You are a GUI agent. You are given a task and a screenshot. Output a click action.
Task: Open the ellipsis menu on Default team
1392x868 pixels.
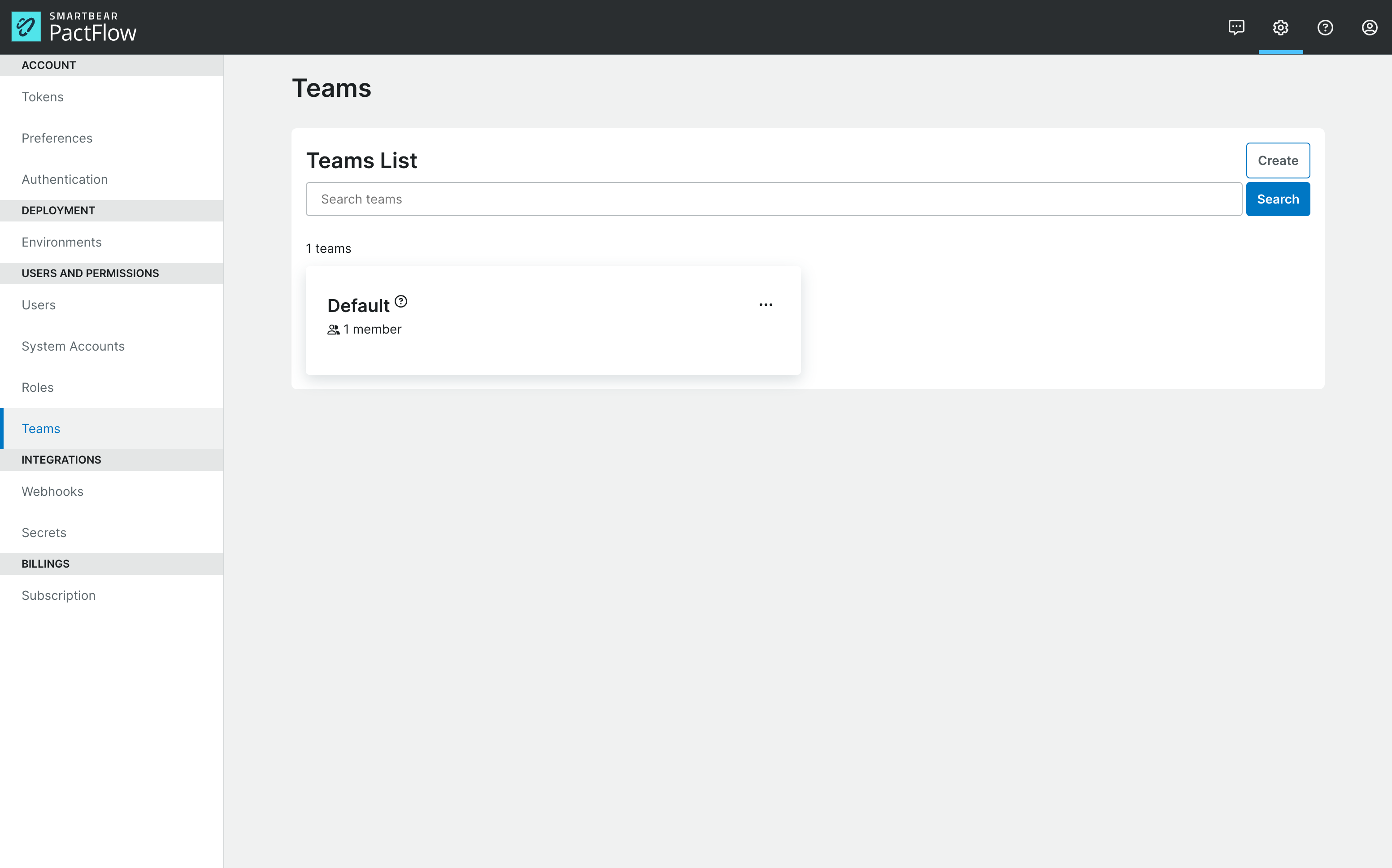tap(766, 304)
